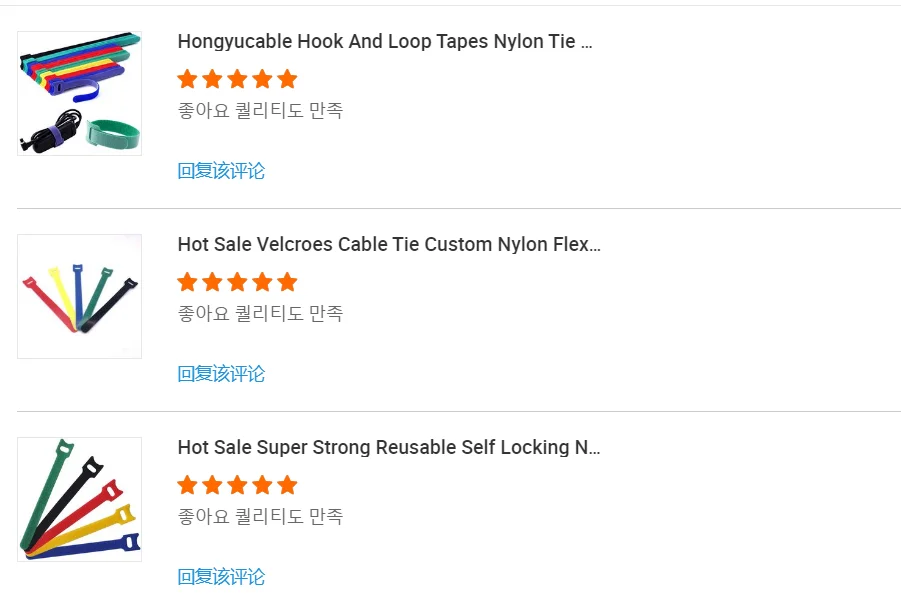Open the Hot Sale Velcroes Cable Tie title
Viewport: 901px width, 609px height.
point(389,245)
